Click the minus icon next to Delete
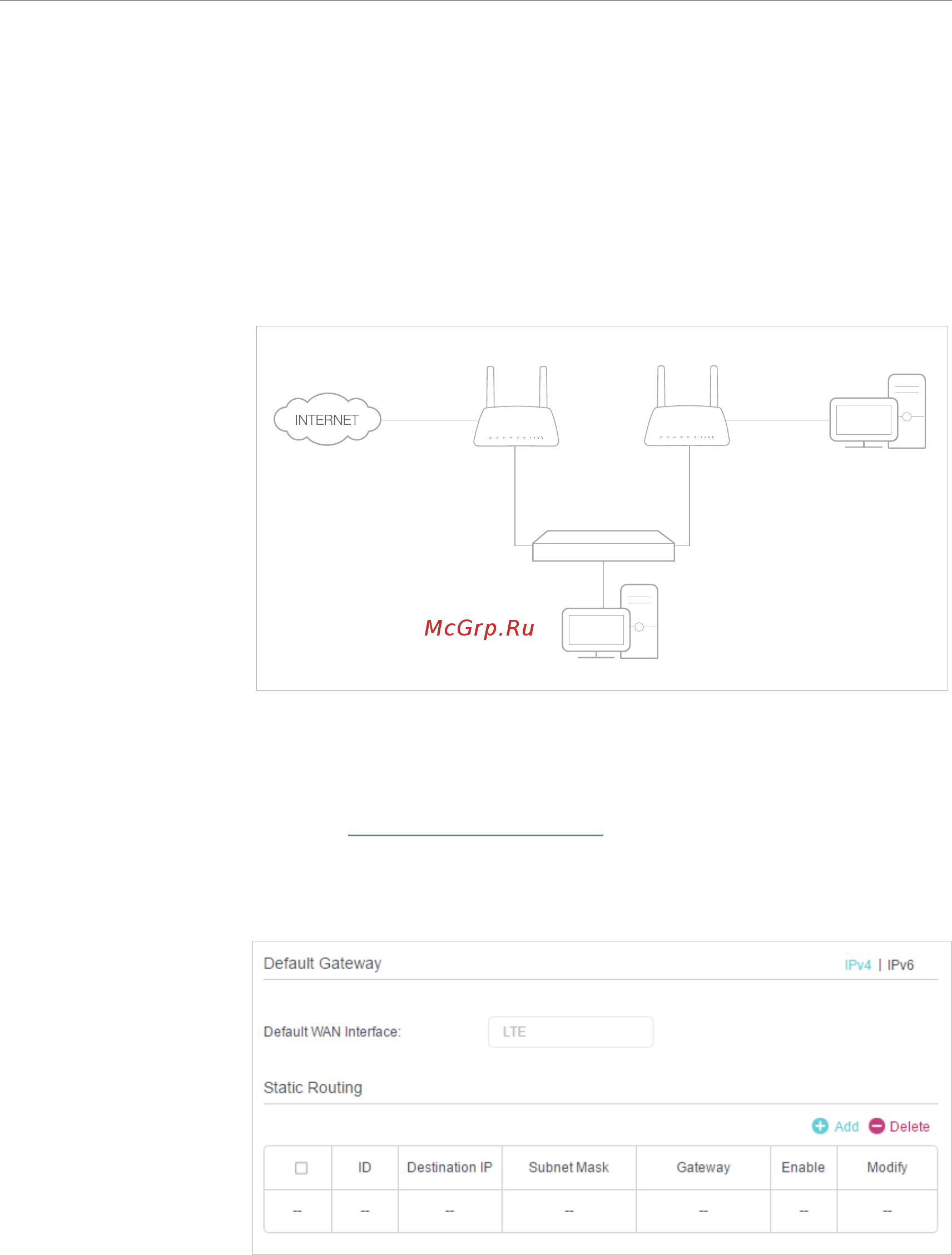Viewport: 952px width, 1255px height. point(876,1126)
